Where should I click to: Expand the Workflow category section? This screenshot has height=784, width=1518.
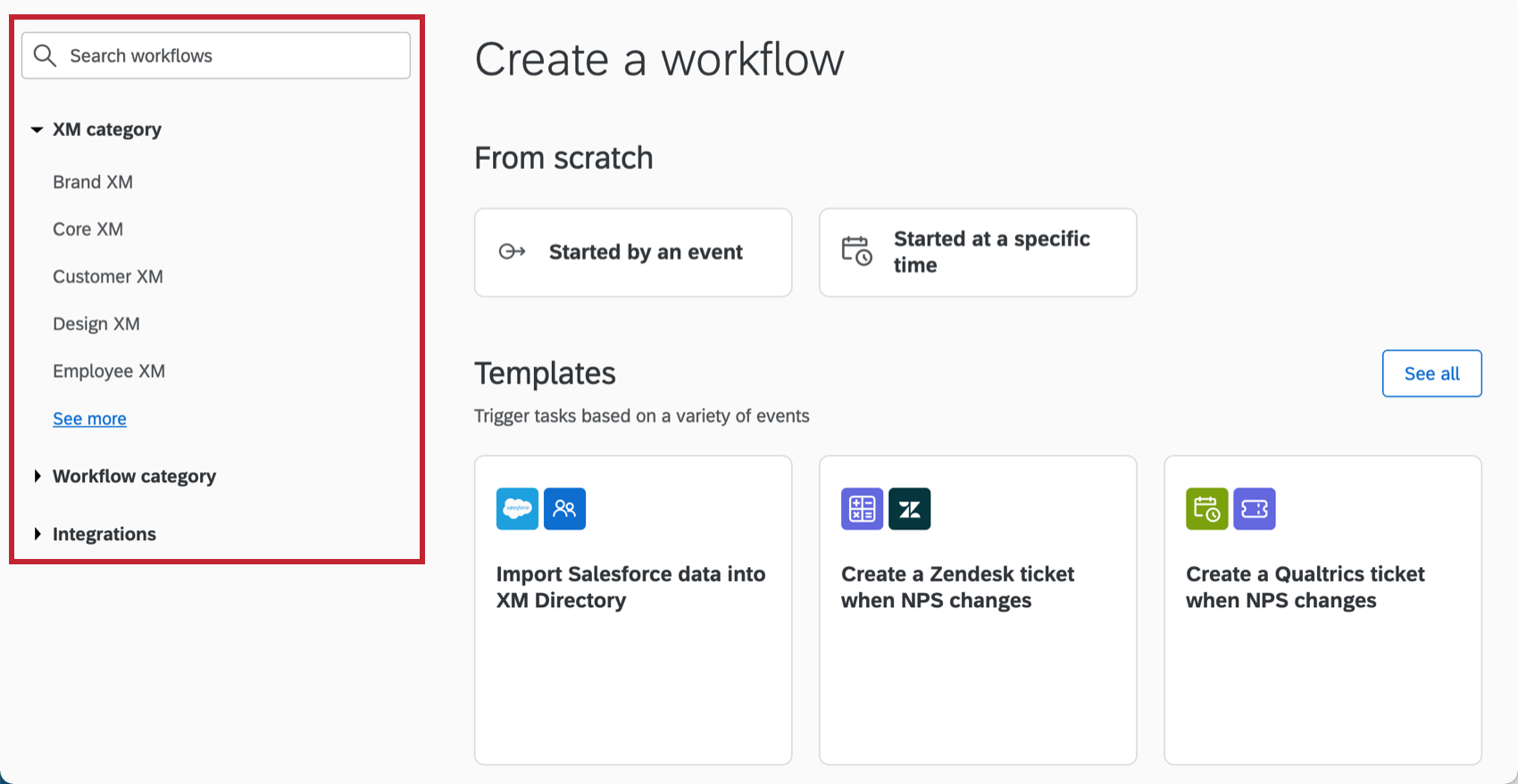[37, 477]
